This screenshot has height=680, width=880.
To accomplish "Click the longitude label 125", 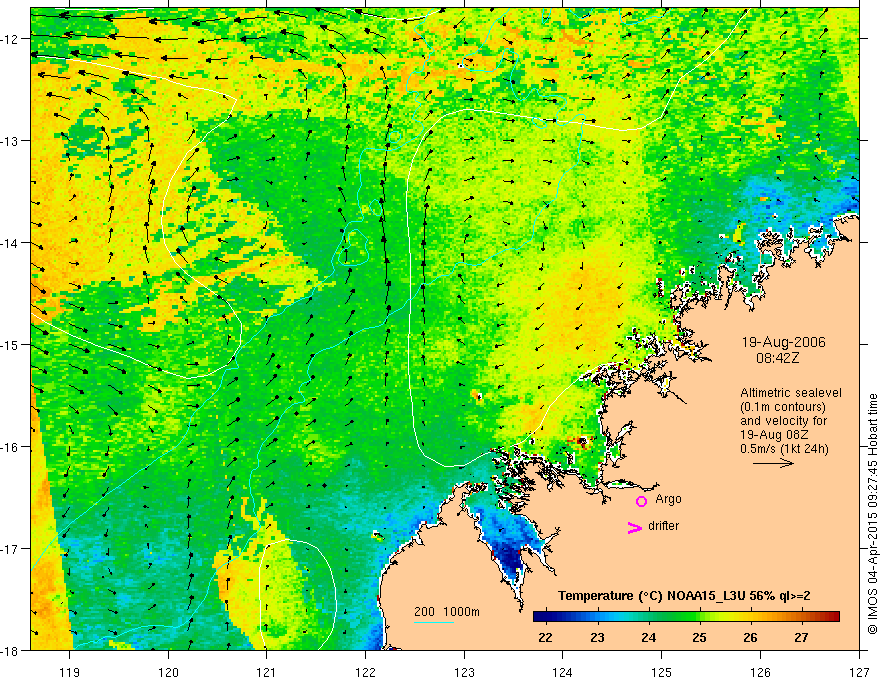I will coord(661,672).
